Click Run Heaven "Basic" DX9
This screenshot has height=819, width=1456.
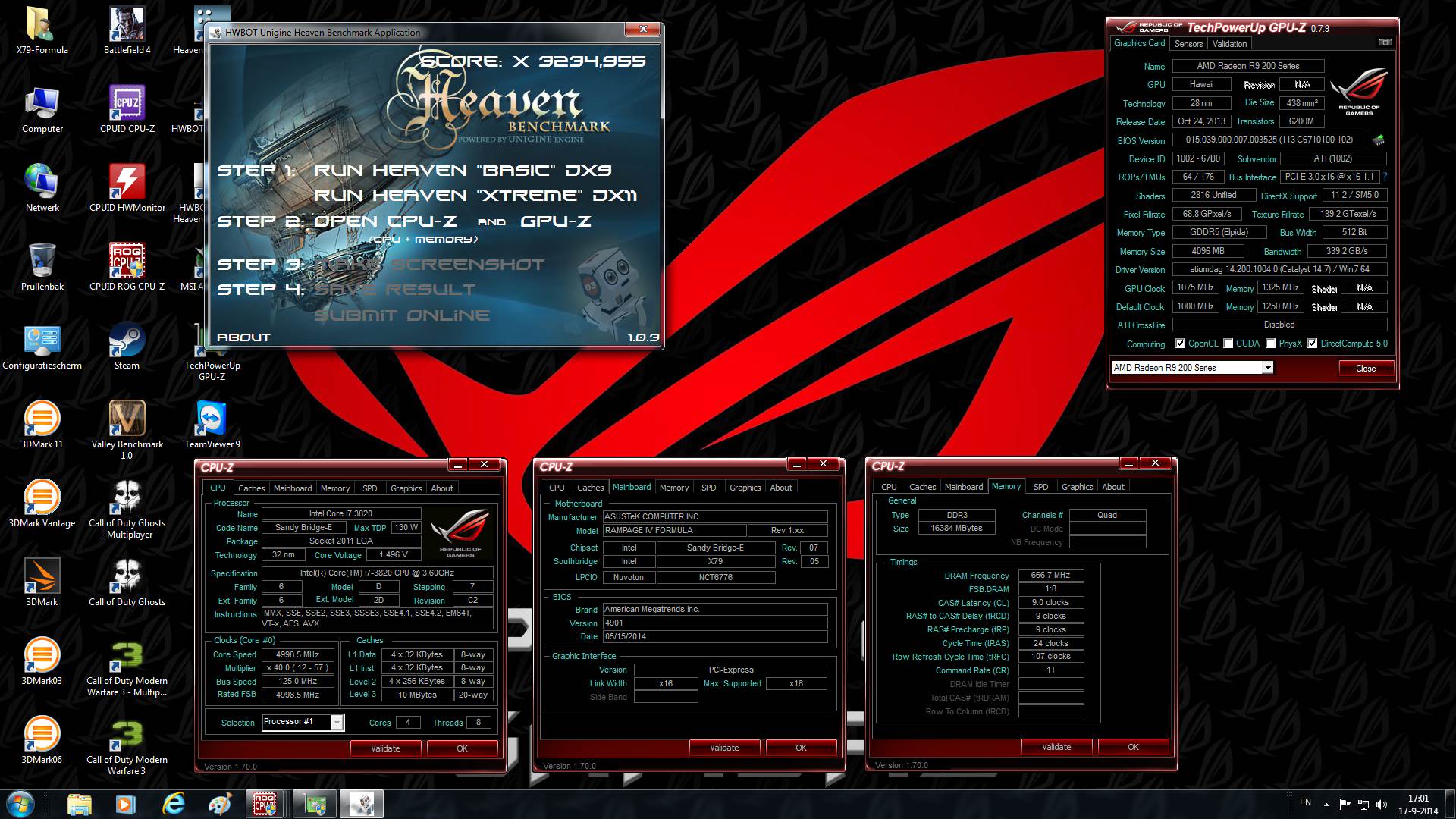pyautogui.click(x=463, y=171)
